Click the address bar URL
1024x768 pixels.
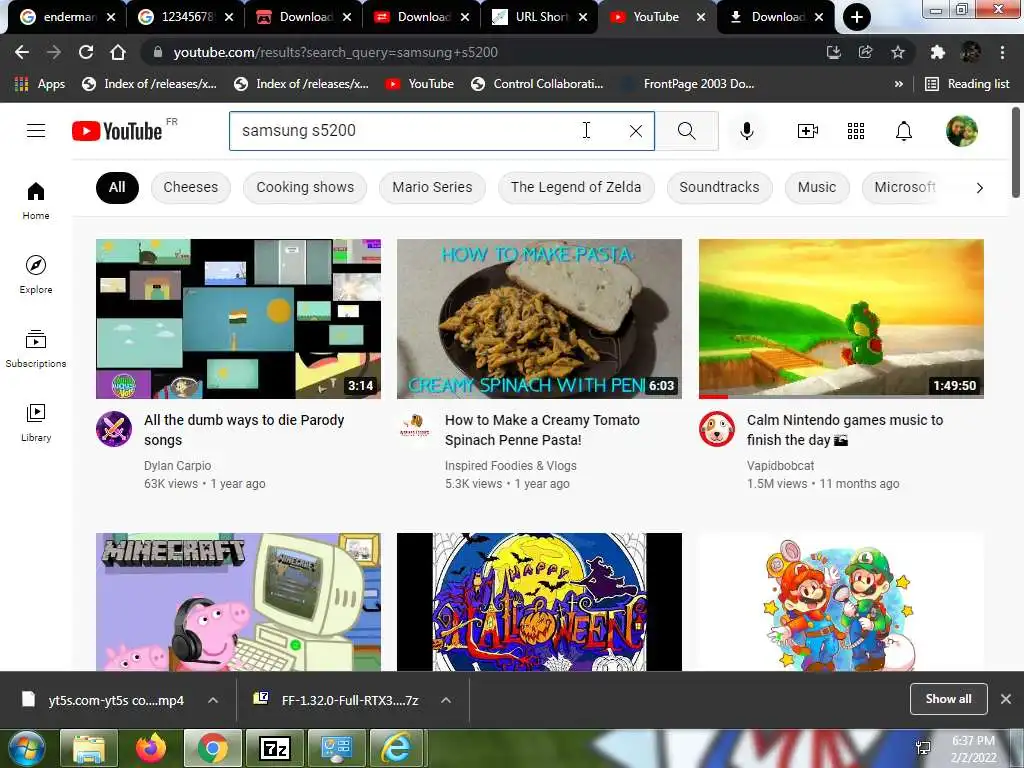pos(336,52)
